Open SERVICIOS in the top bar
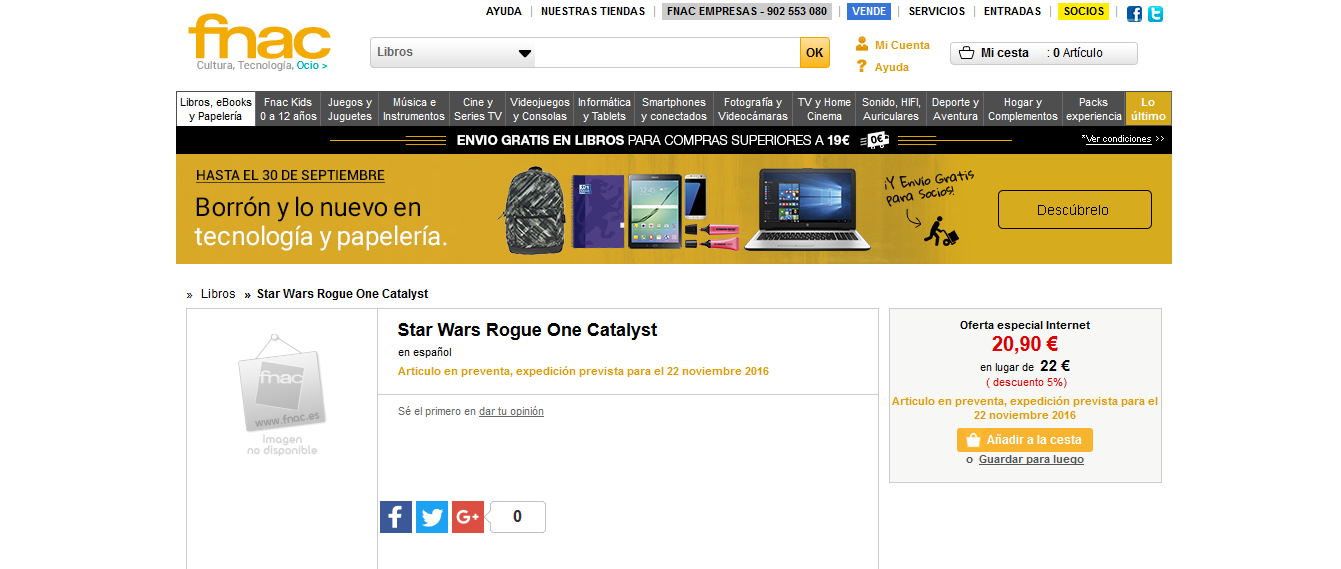This screenshot has width=1341, height=569. [x=937, y=11]
